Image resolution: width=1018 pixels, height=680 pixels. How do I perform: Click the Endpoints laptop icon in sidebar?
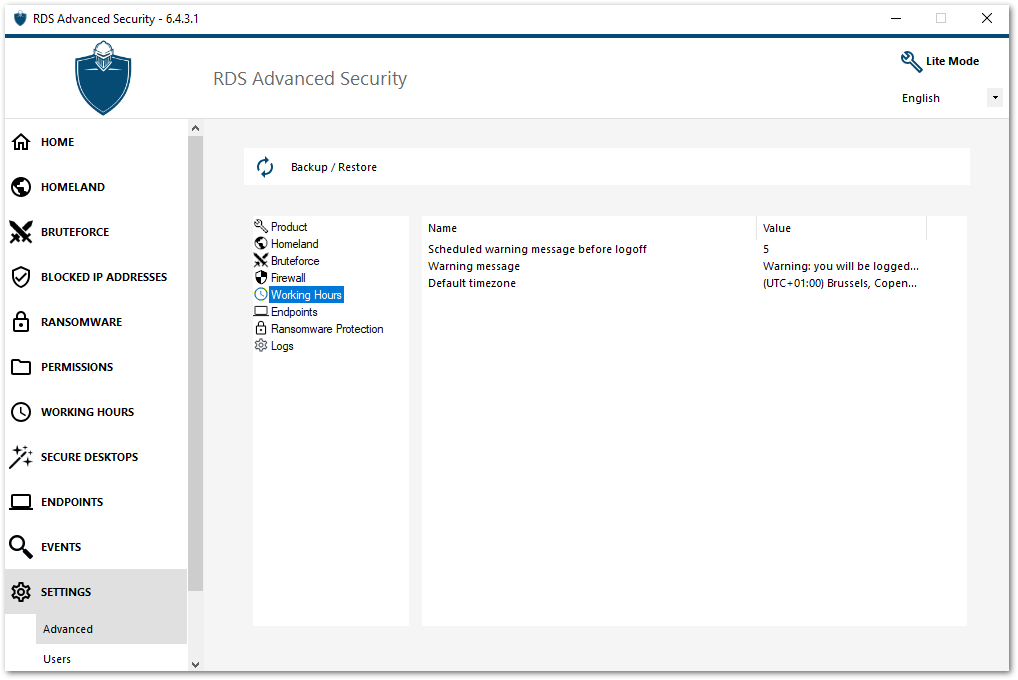pyautogui.click(x=21, y=502)
